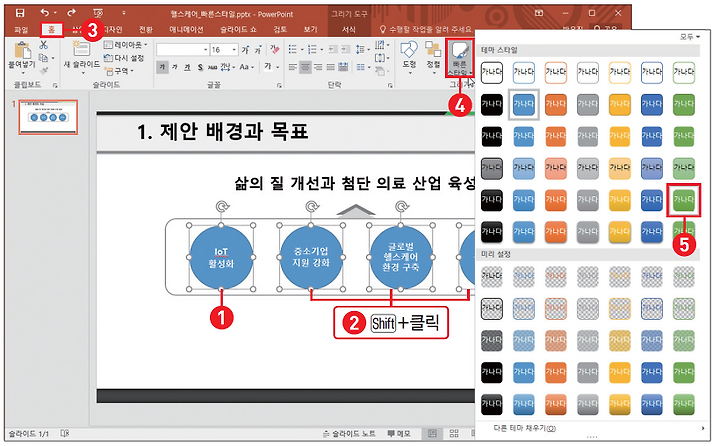Open the Font (글꼴) dialog launcher

tap(279, 85)
